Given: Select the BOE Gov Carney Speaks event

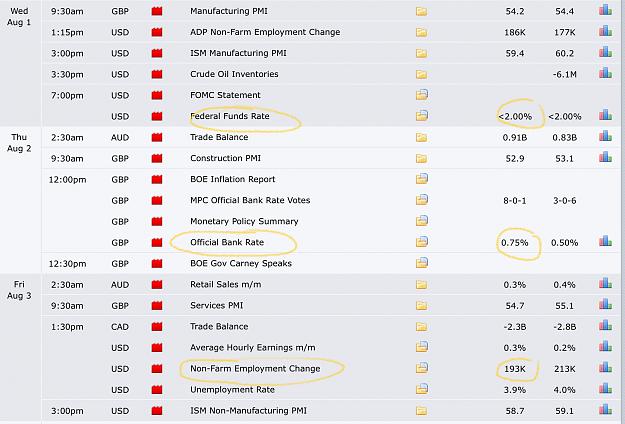Looking at the screenshot, I should (241, 263).
